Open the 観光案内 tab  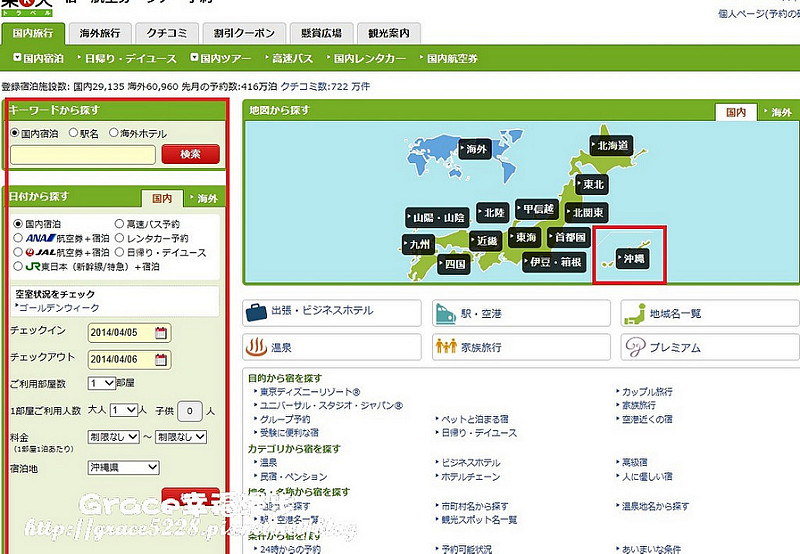(389, 34)
